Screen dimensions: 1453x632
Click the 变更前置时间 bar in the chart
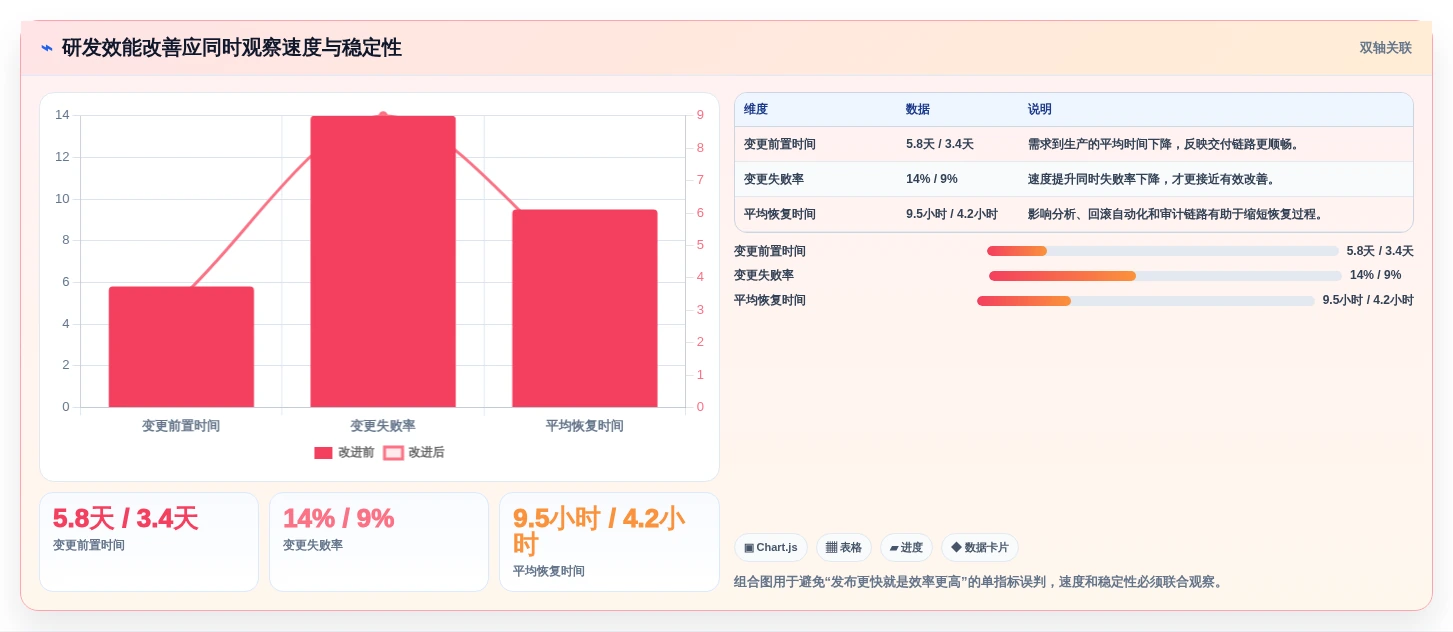181,347
